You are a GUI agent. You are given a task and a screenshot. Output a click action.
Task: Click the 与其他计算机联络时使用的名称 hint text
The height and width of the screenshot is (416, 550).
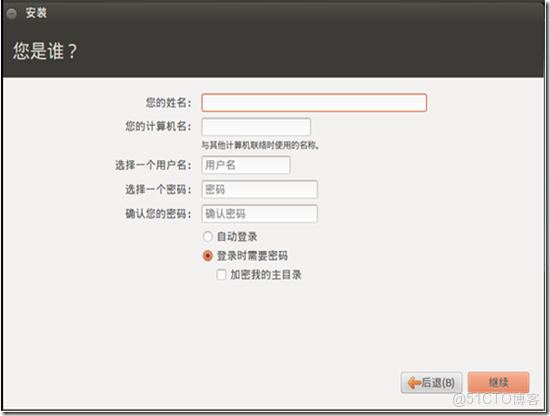(260, 145)
